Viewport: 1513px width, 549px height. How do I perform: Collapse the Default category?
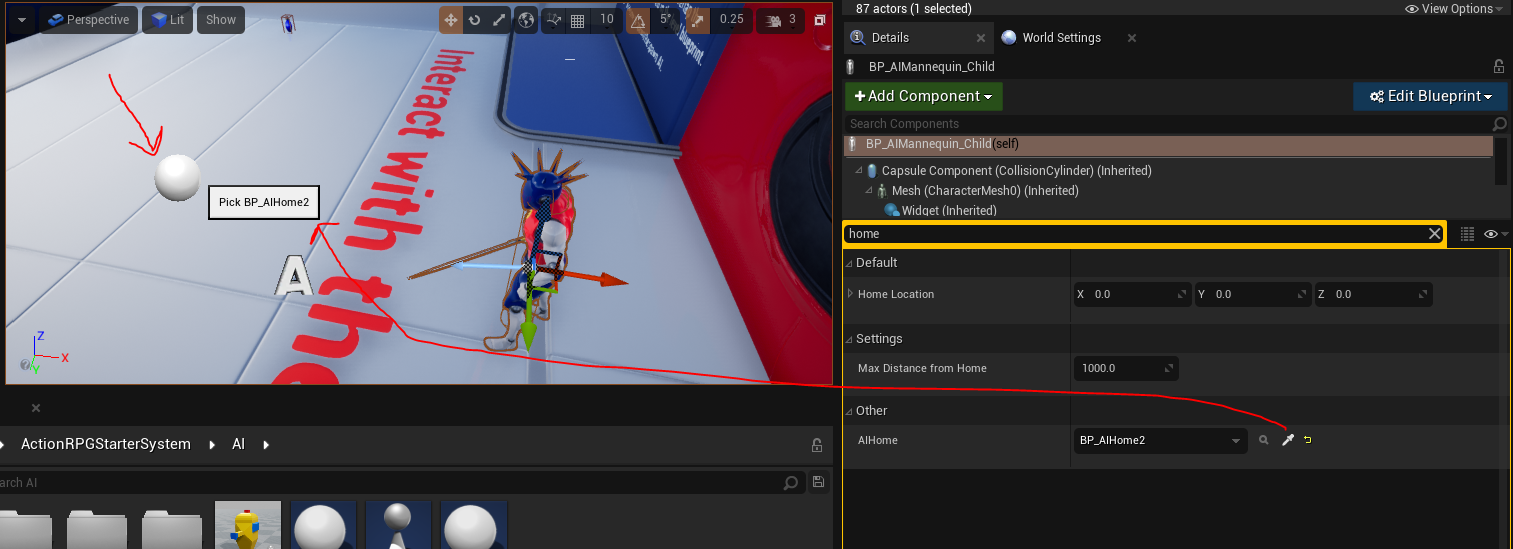pos(849,263)
